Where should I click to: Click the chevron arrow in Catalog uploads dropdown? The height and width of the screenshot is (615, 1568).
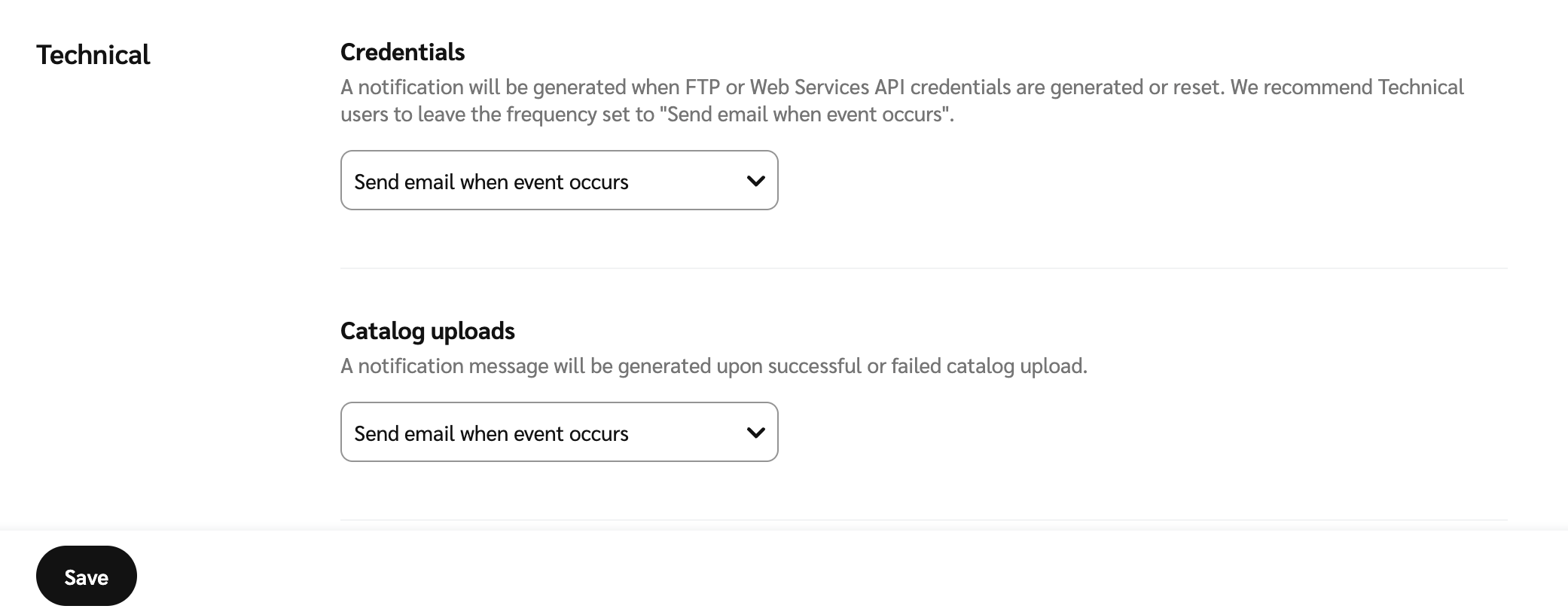click(x=755, y=433)
